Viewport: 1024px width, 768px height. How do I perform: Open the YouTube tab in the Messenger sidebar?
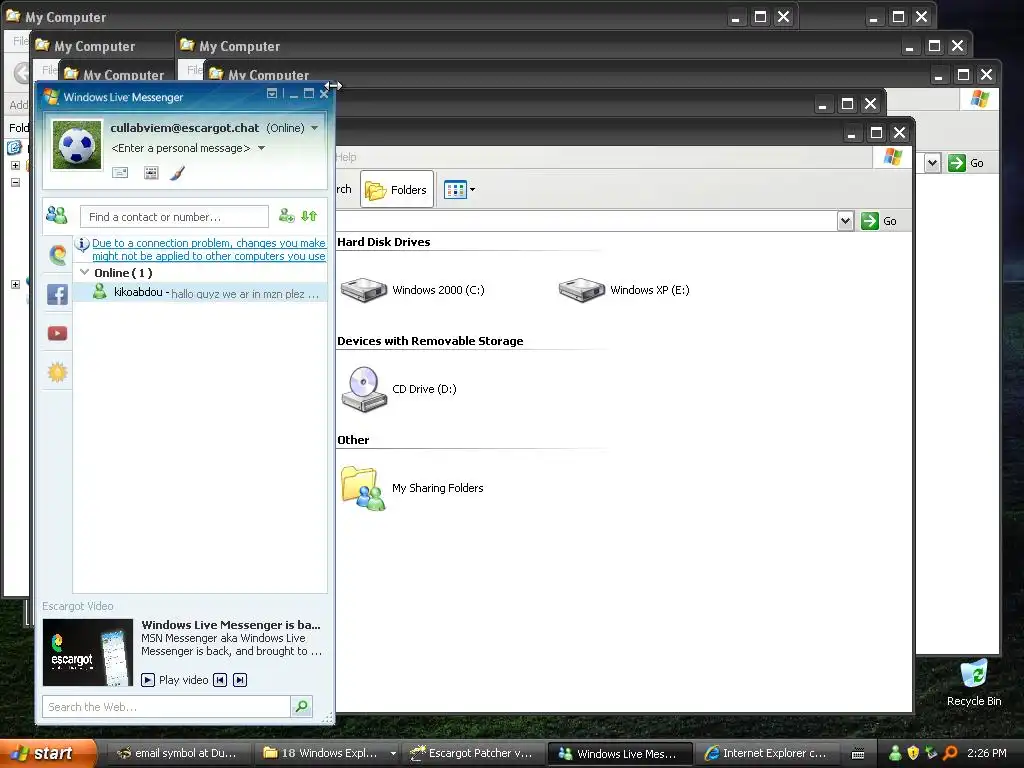57,333
